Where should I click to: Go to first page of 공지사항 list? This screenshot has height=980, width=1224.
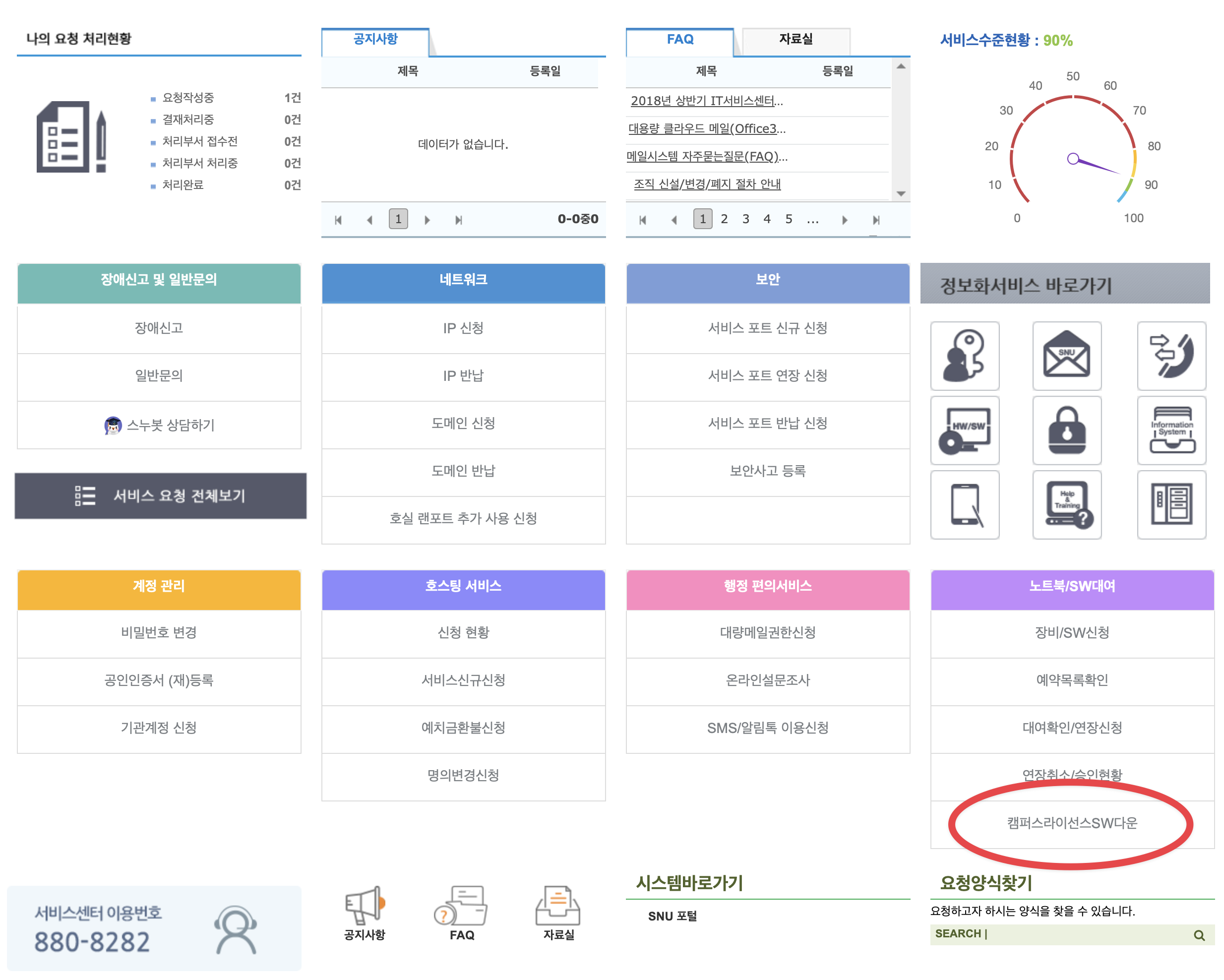click(338, 220)
